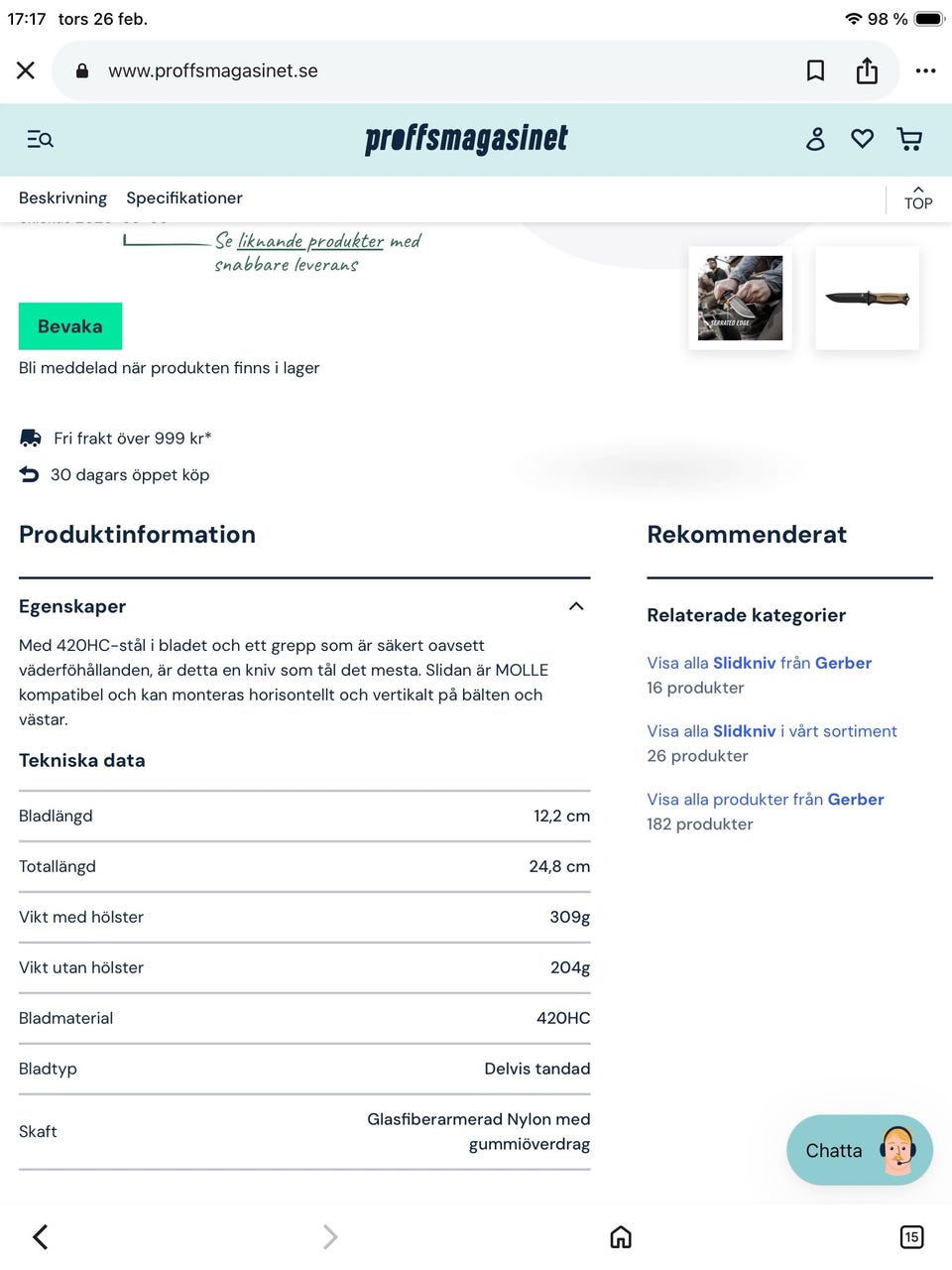Select the Beskrivning tab

(x=62, y=197)
